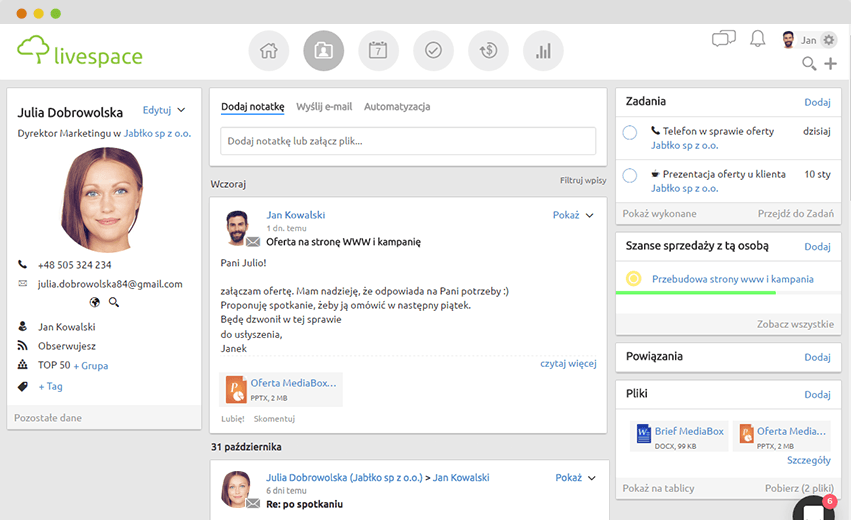Image resolution: width=851 pixels, height=520 pixels.
Task: Click the globe web search icon
Action: [x=94, y=302]
